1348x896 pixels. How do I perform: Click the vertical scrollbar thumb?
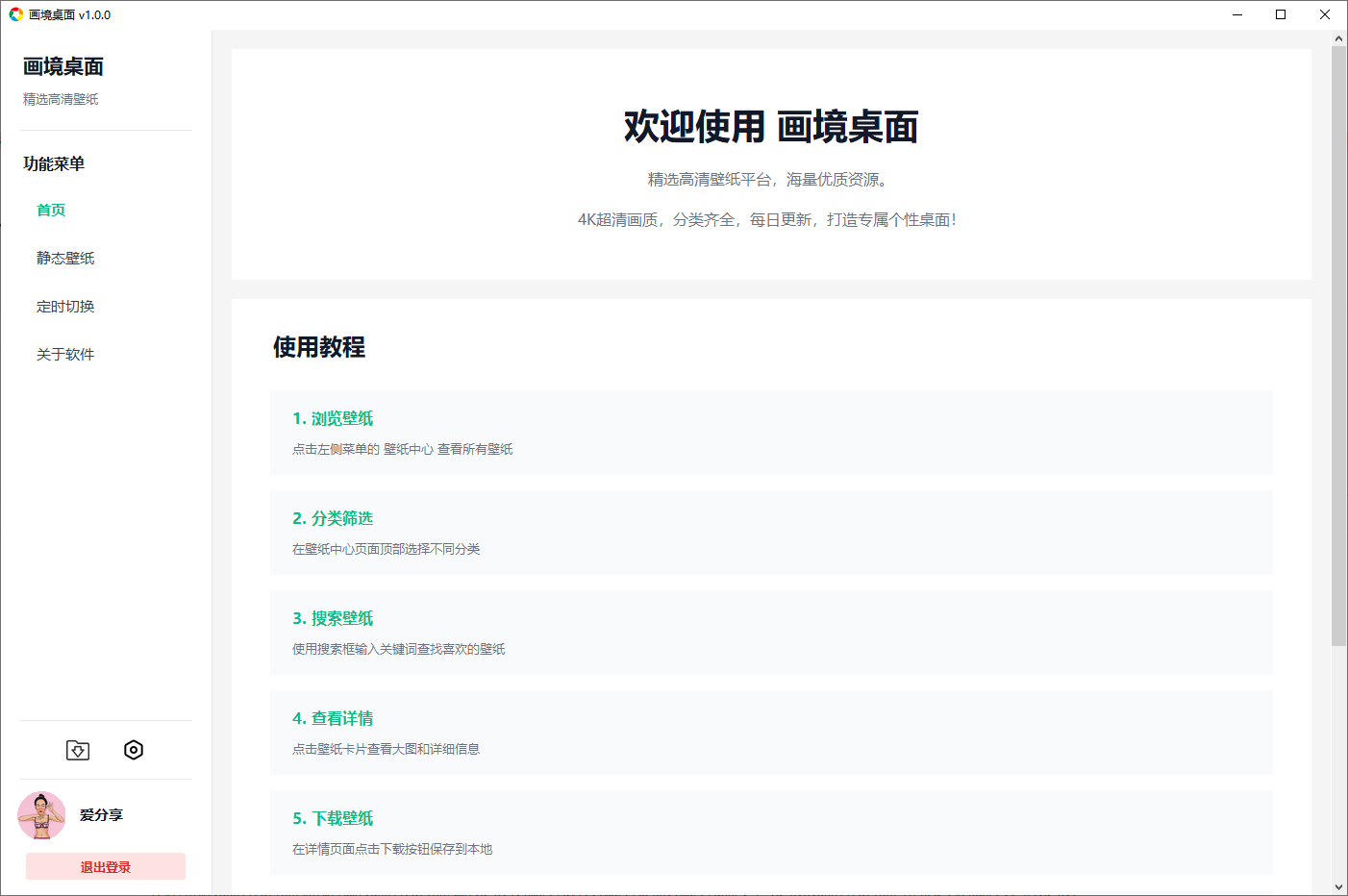(x=1338, y=346)
